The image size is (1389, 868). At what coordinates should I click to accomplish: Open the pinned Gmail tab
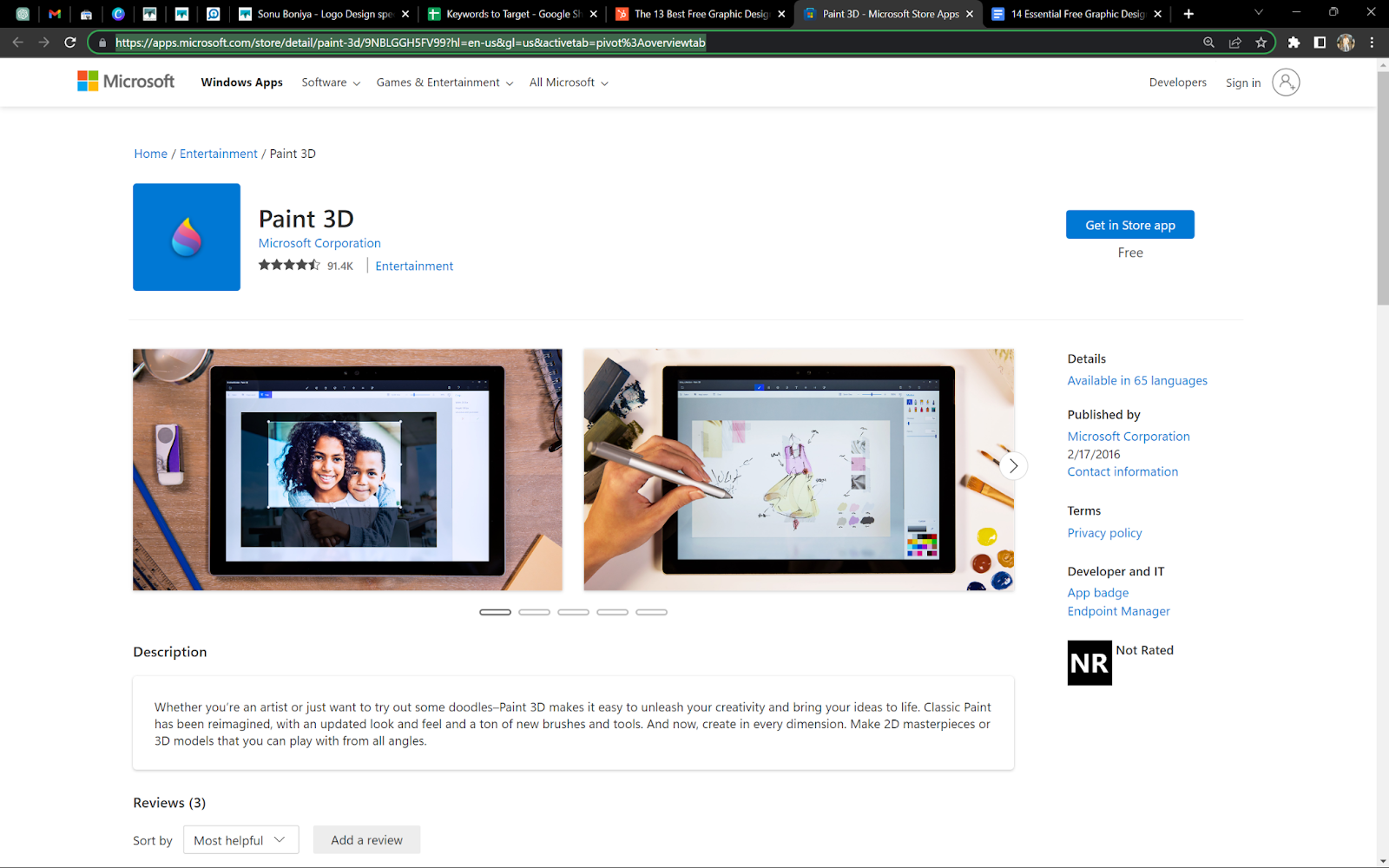(x=55, y=14)
